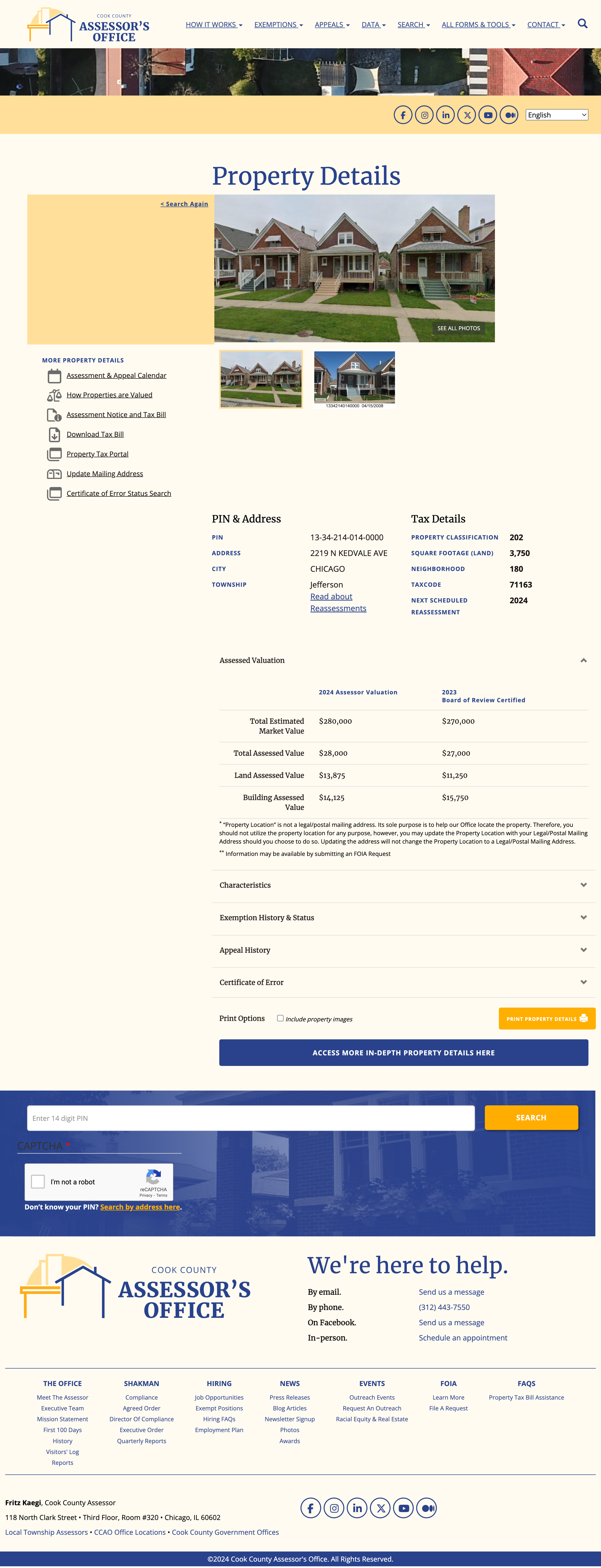Image resolution: width=601 pixels, height=1568 pixels.
Task: Click Print Property Details button
Action: [x=546, y=1018]
